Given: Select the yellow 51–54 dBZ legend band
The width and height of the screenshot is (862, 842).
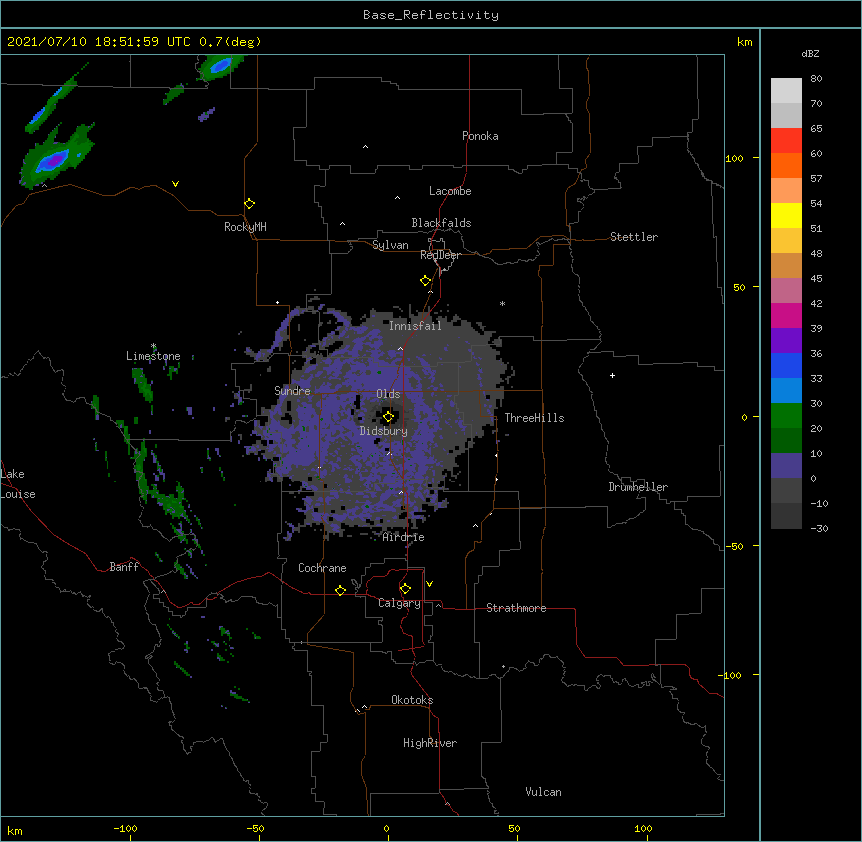Looking at the screenshot, I should (786, 215).
